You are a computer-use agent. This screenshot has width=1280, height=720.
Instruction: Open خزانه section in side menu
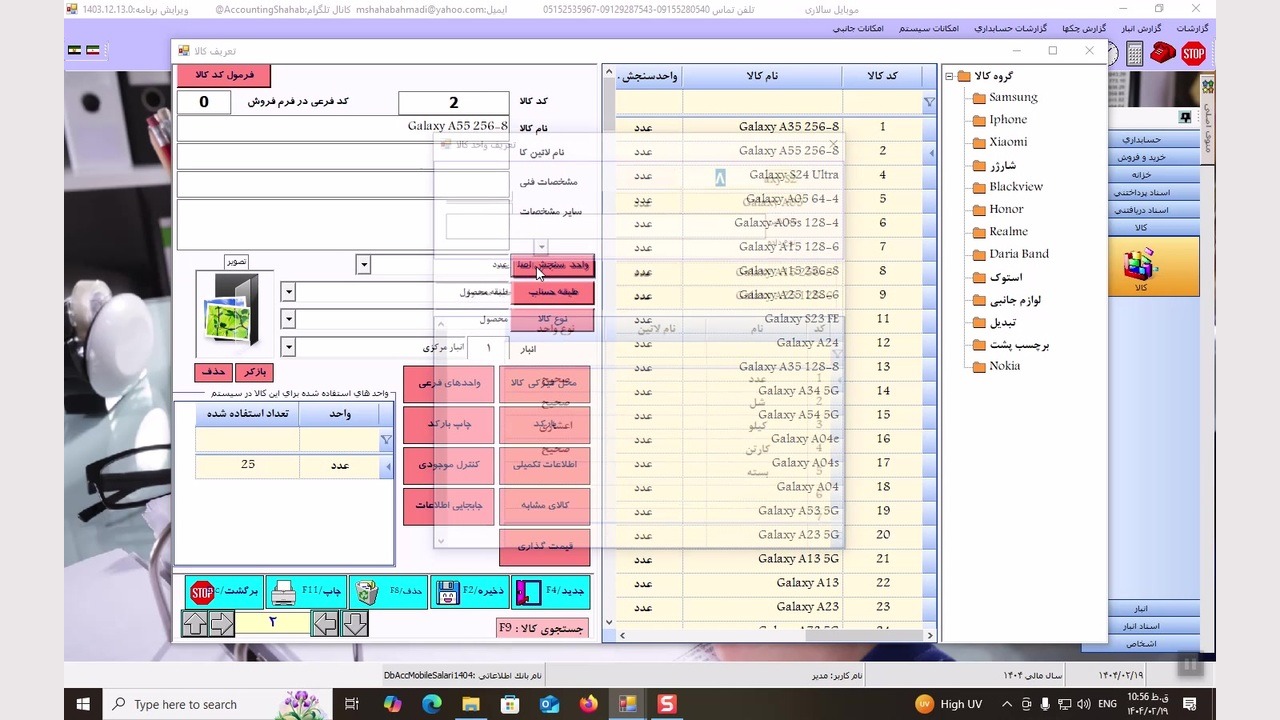click(x=1141, y=175)
